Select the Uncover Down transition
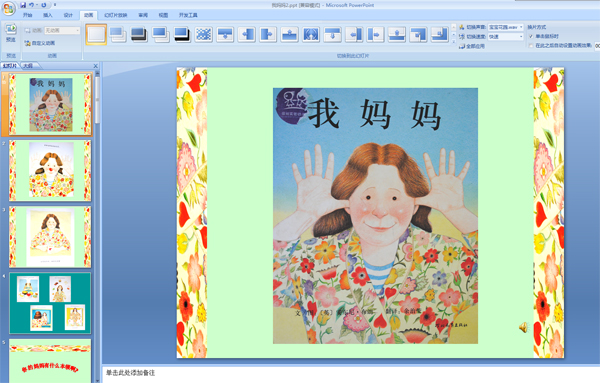600x383 pixels. (332, 34)
